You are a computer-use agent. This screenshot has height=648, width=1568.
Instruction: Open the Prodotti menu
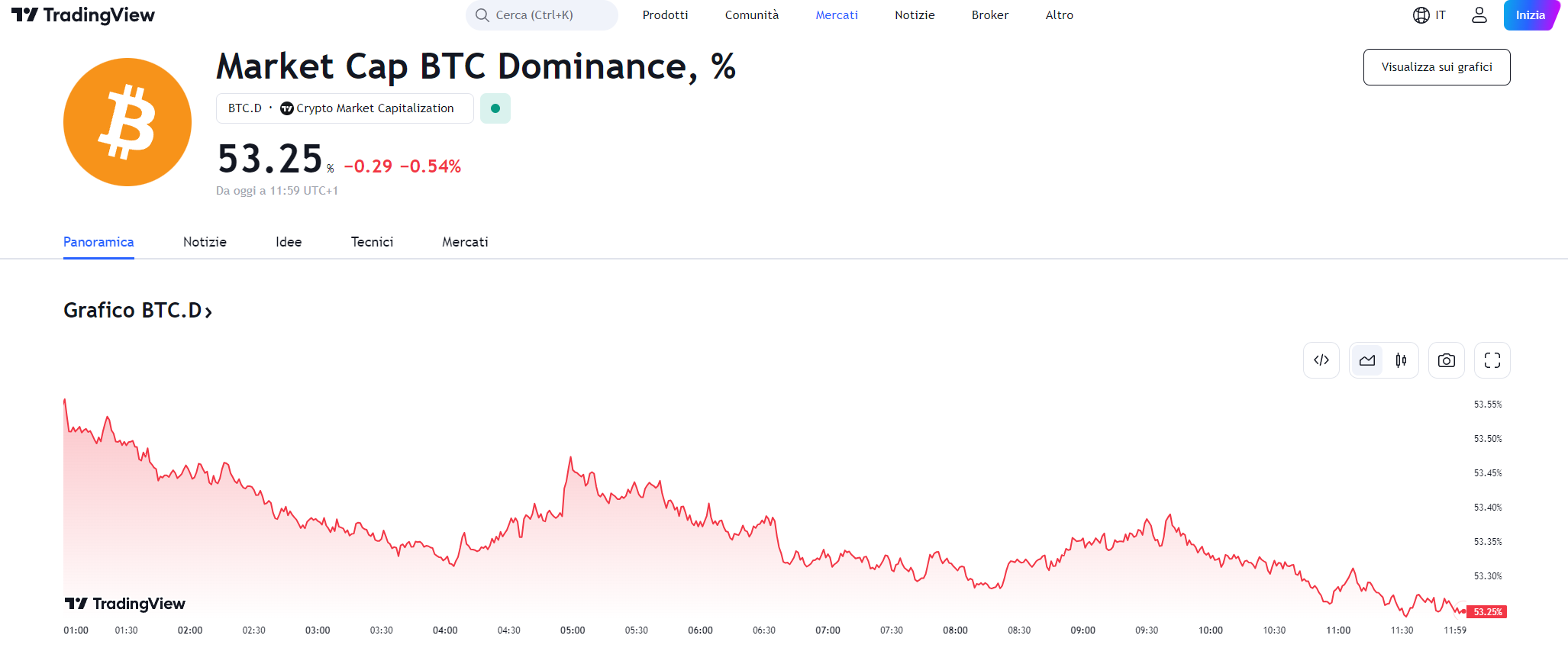pos(666,15)
